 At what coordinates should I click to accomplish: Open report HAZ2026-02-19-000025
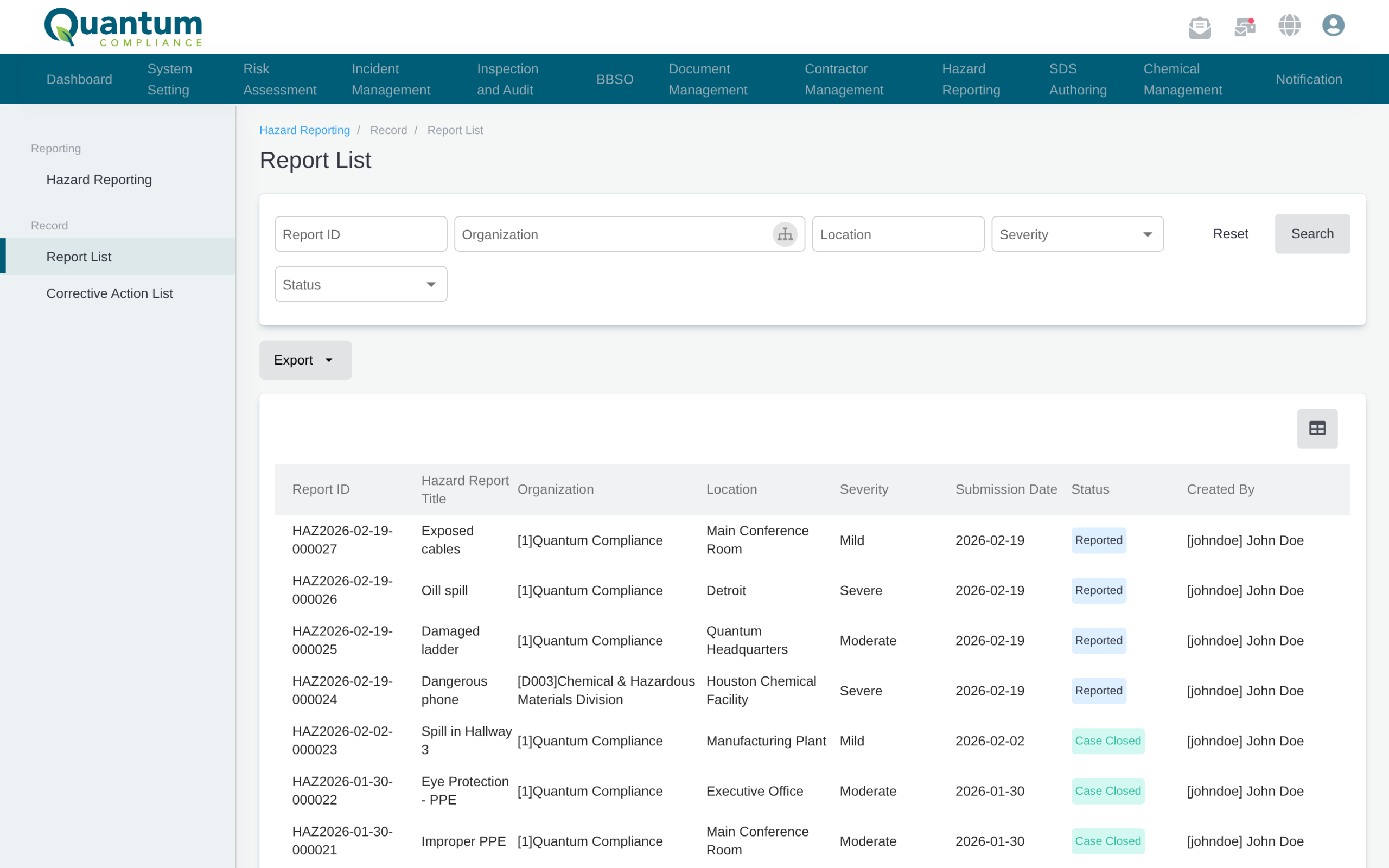(x=342, y=640)
